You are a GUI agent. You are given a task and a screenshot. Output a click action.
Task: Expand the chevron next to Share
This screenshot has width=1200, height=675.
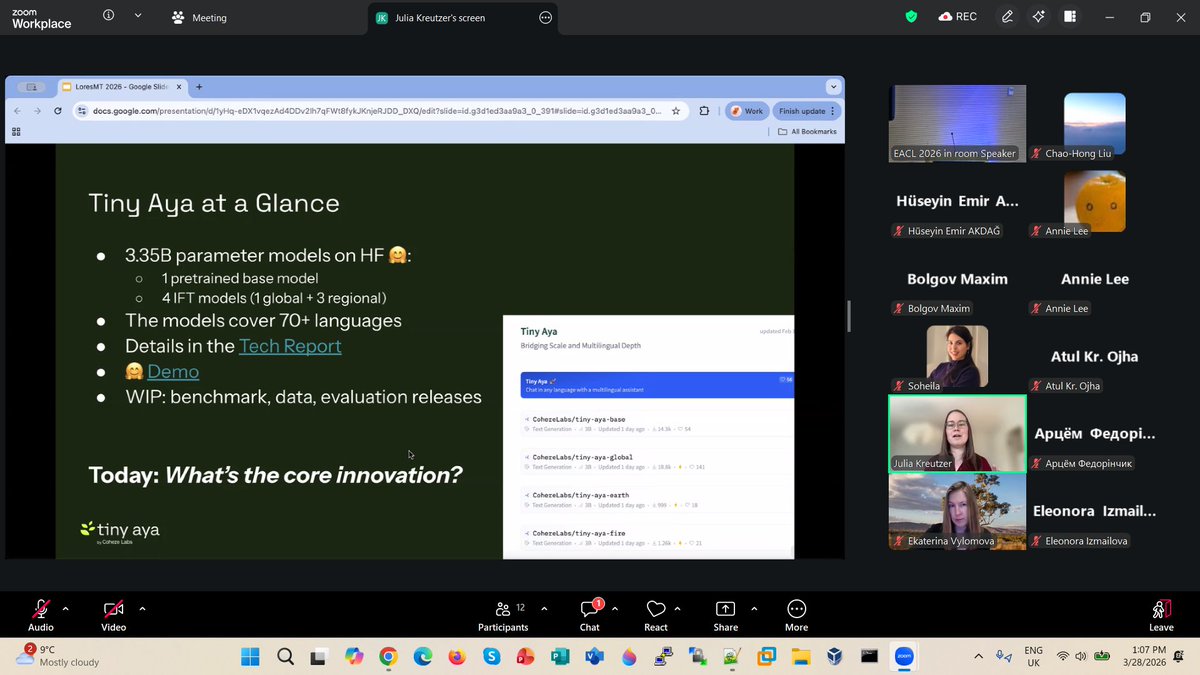[x=754, y=608]
